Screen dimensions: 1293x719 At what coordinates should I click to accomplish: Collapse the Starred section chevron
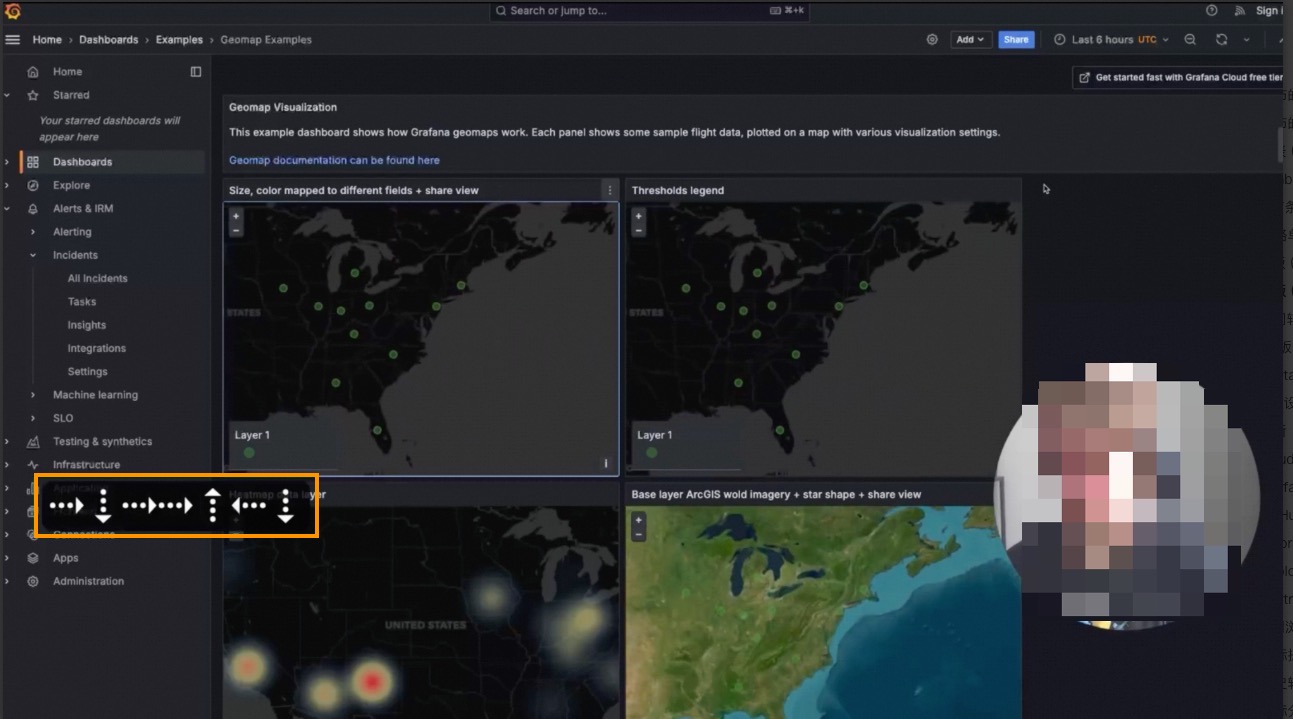pyautogui.click(x=7, y=95)
